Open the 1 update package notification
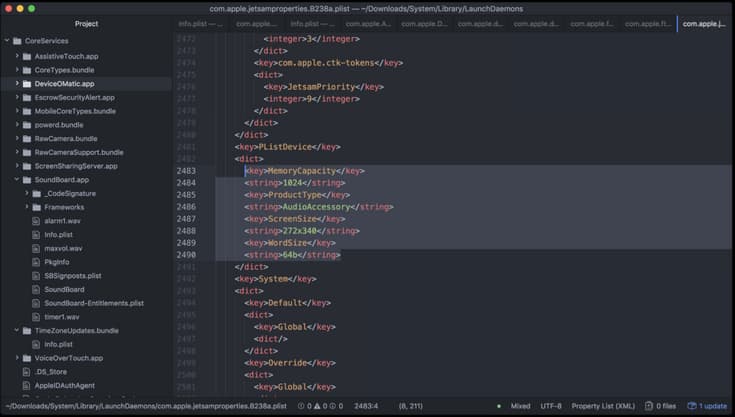Viewport: 735px width, 417px height. (x=707, y=406)
